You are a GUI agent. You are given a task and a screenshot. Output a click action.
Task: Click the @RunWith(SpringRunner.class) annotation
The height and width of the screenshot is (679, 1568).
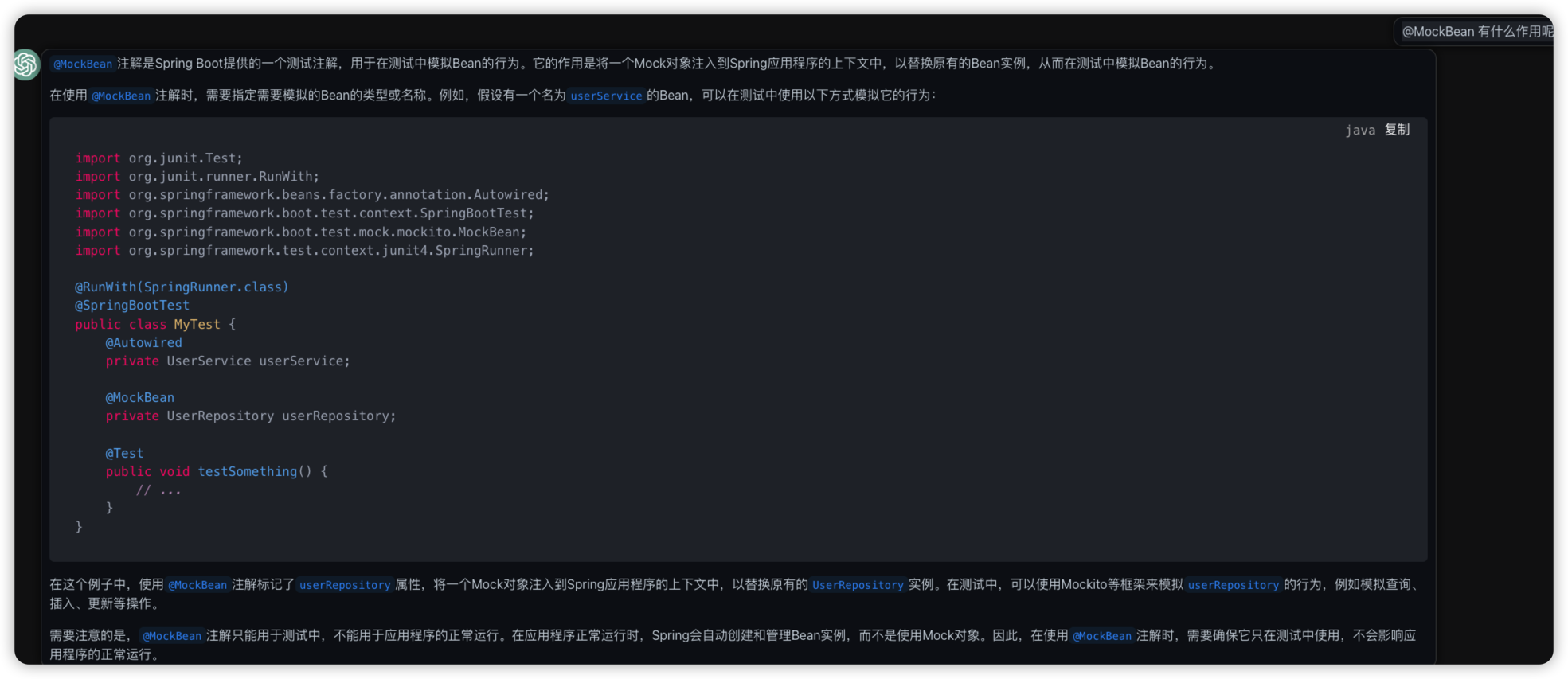click(182, 287)
